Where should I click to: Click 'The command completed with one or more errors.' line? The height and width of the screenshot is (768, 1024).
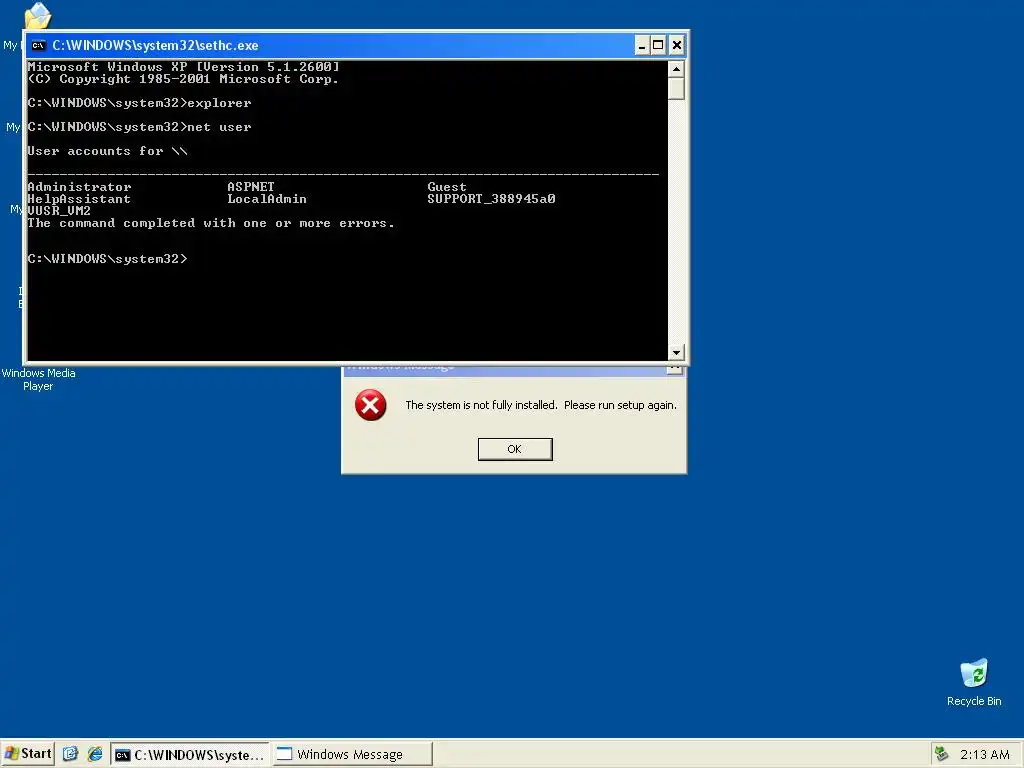point(211,223)
